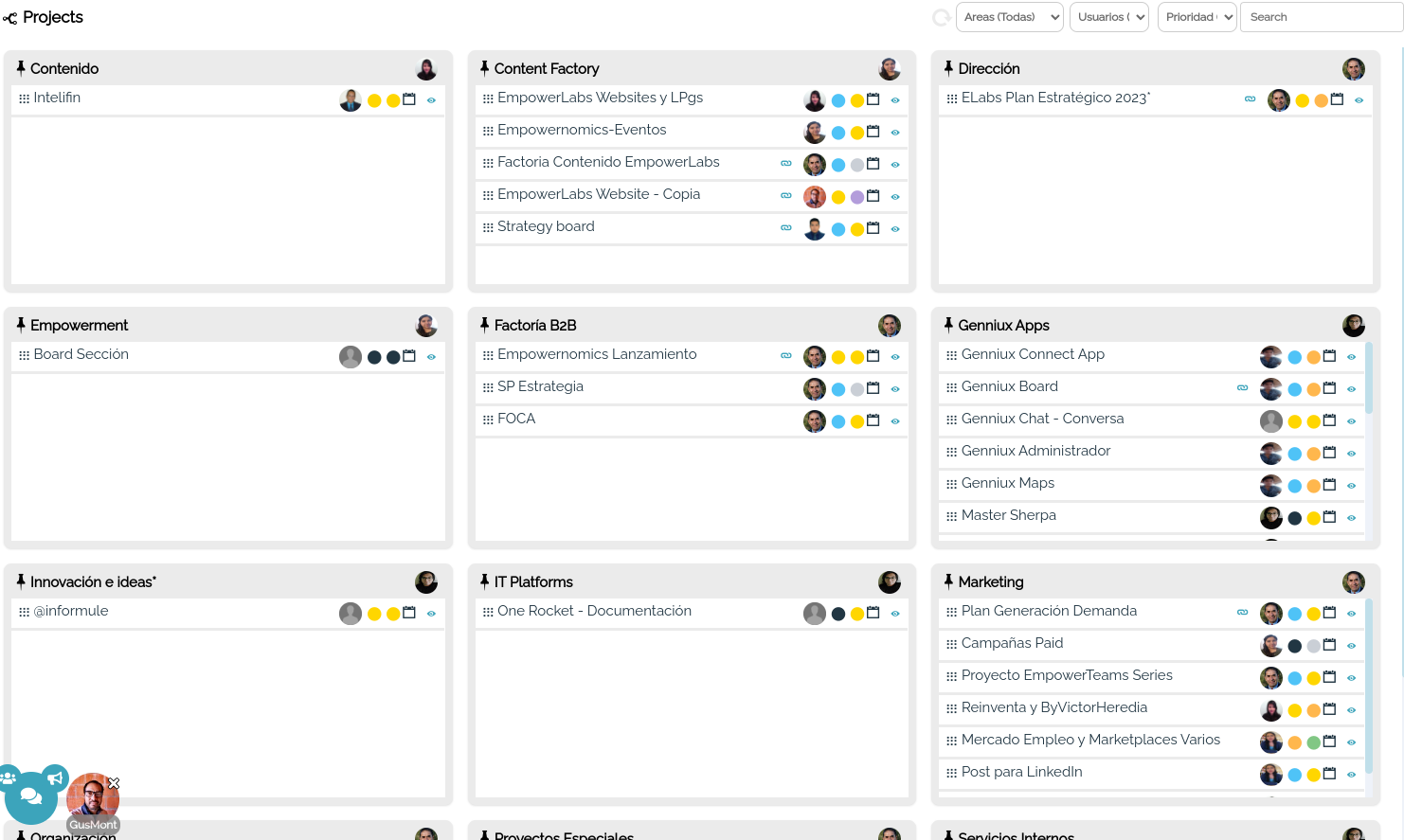Screen dimensions: 1404x840
Task: Open the Prioridad filter dropdown
Action: pyautogui.click(x=1197, y=17)
